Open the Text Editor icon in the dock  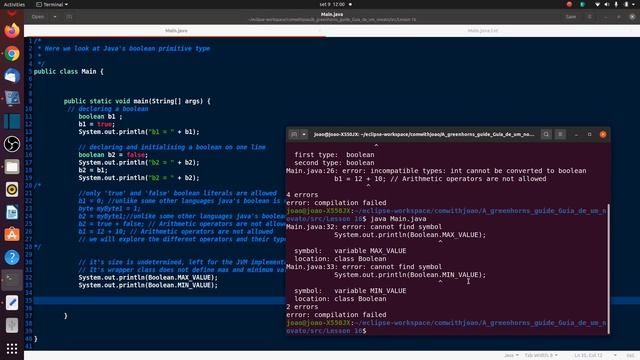pyautogui.click(x=12, y=303)
